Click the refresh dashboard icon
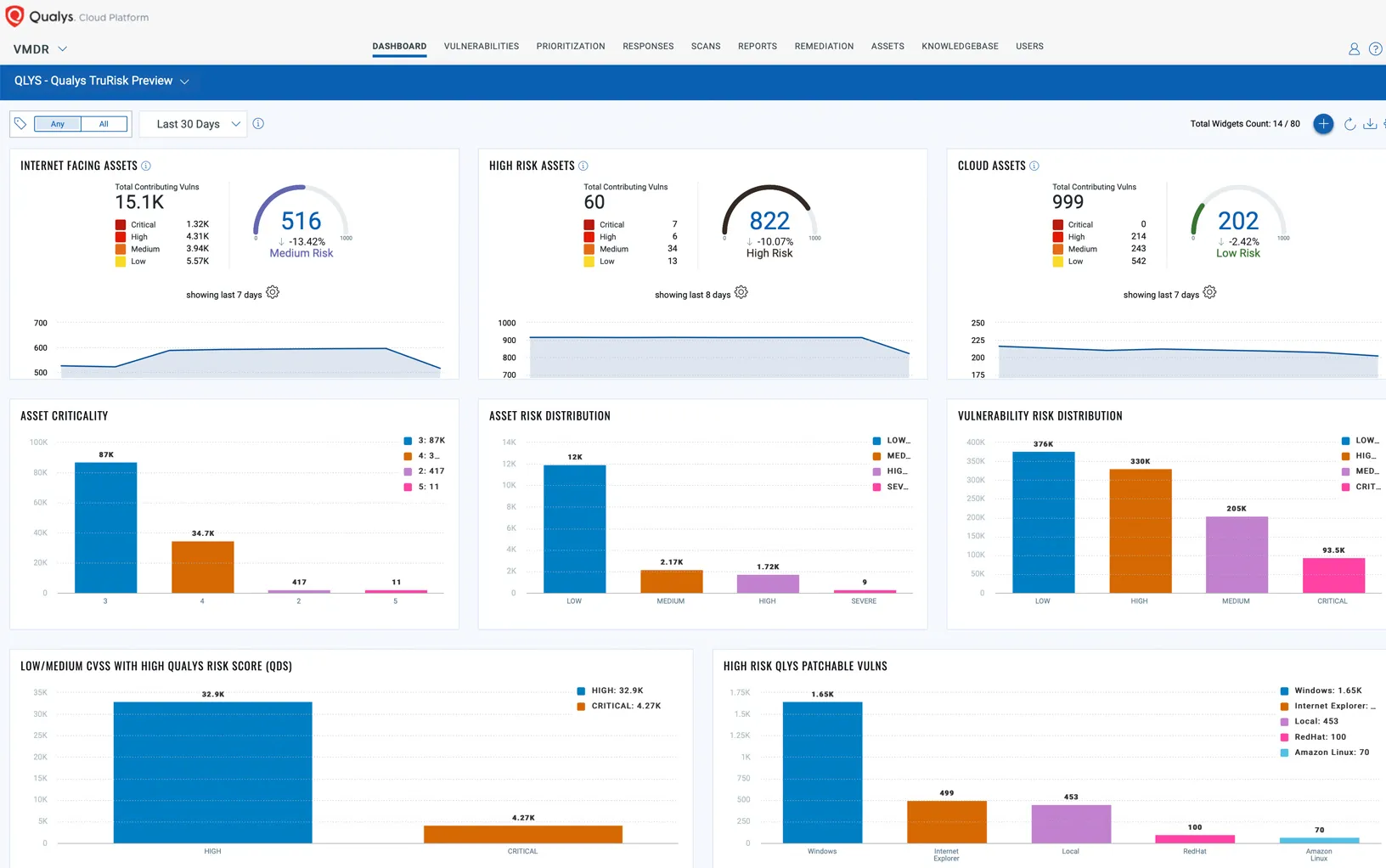This screenshot has height=868, width=1386. click(1349, 124)
